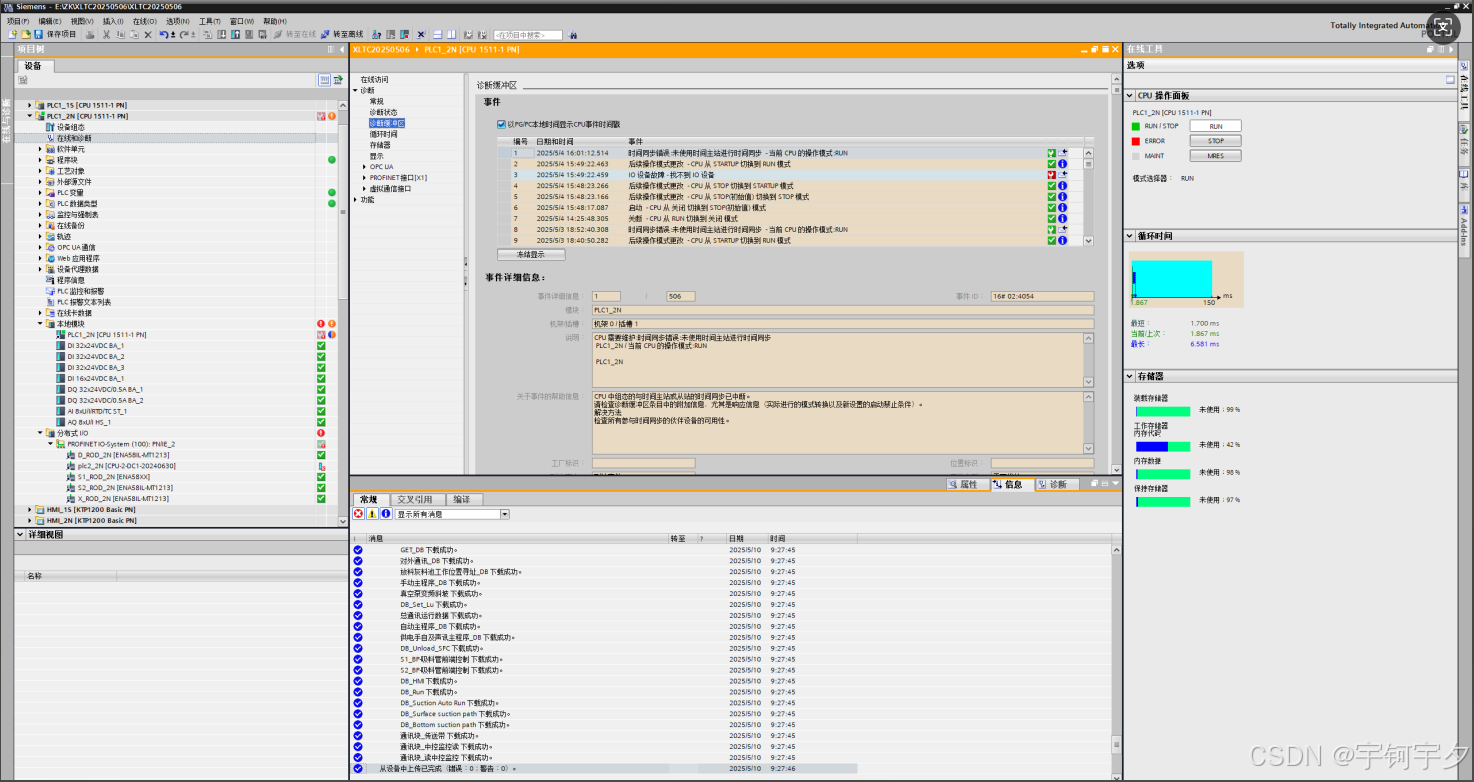The width and height of the screenshot is (1474, 782).
Task: Click the print icon in toolbar
Action: pyautogui.click(x=90, y=34)
